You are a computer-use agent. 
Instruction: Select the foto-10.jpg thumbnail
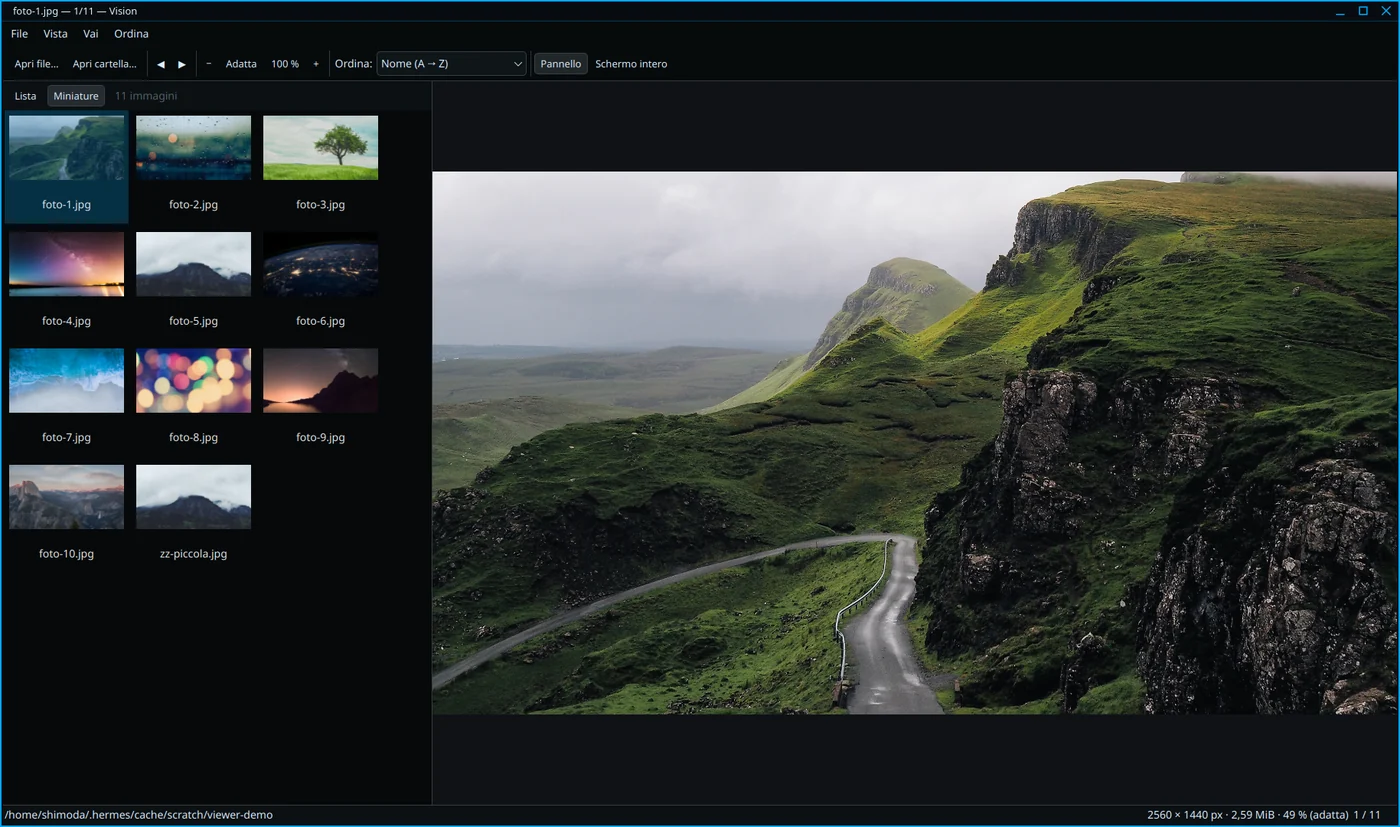(66, 515)
